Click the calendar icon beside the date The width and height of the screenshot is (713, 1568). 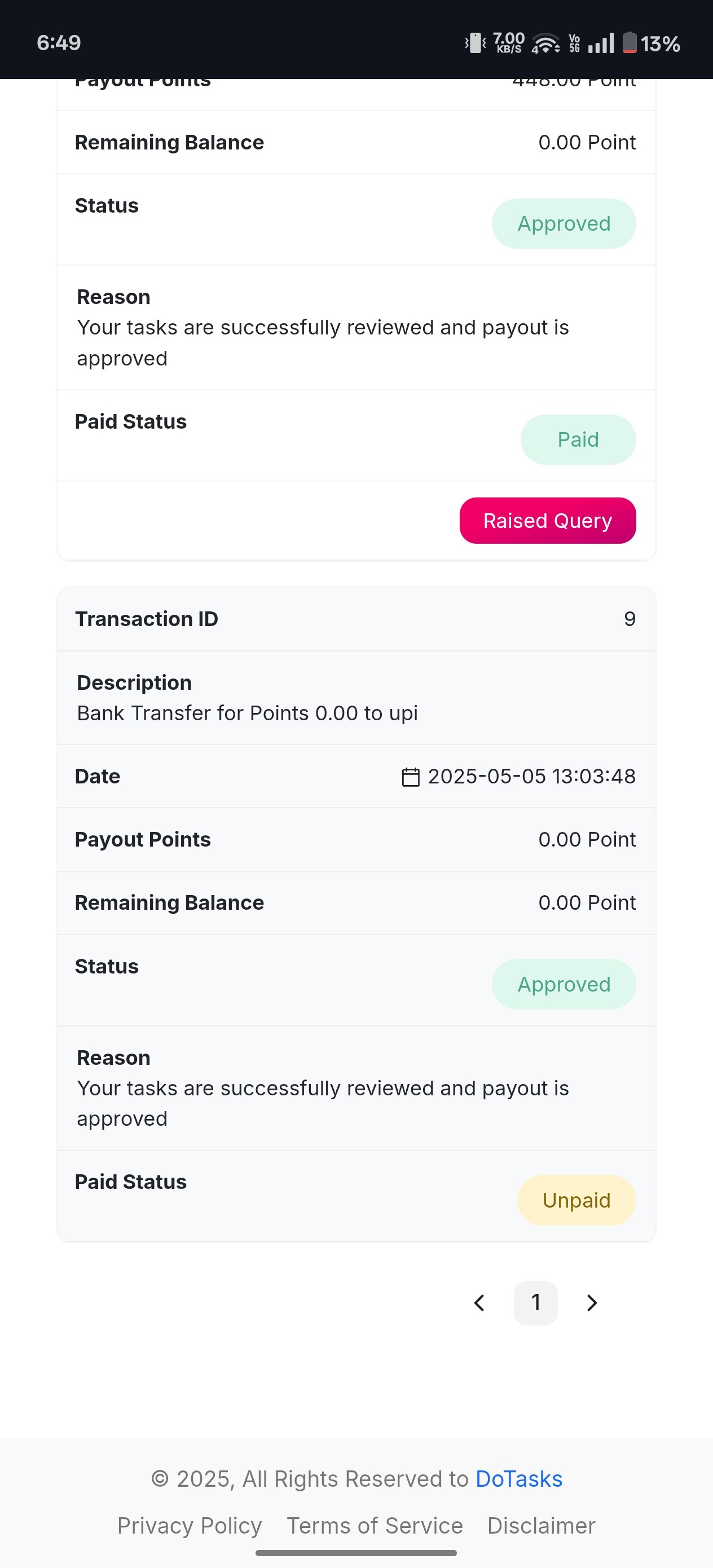pos(411,777)
